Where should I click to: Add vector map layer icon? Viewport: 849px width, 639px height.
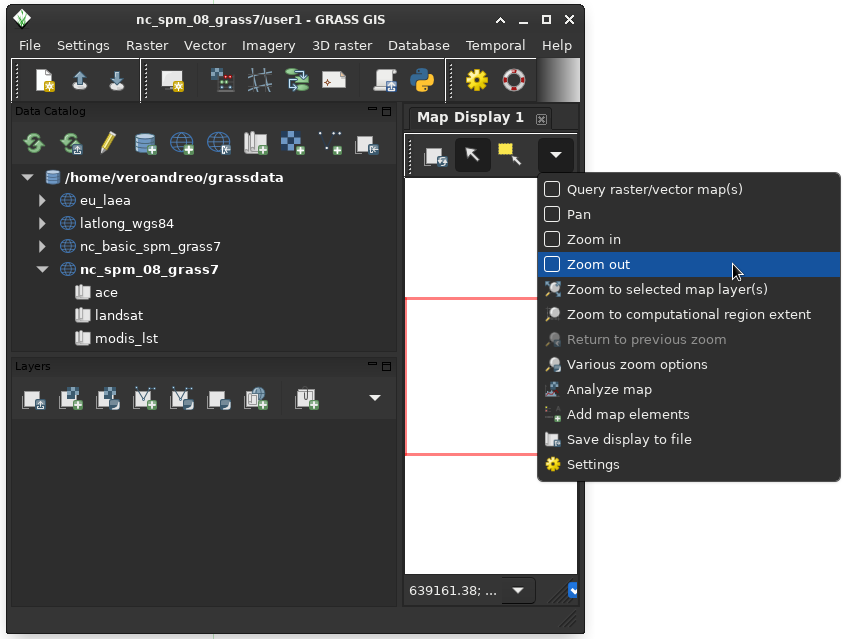145,399
